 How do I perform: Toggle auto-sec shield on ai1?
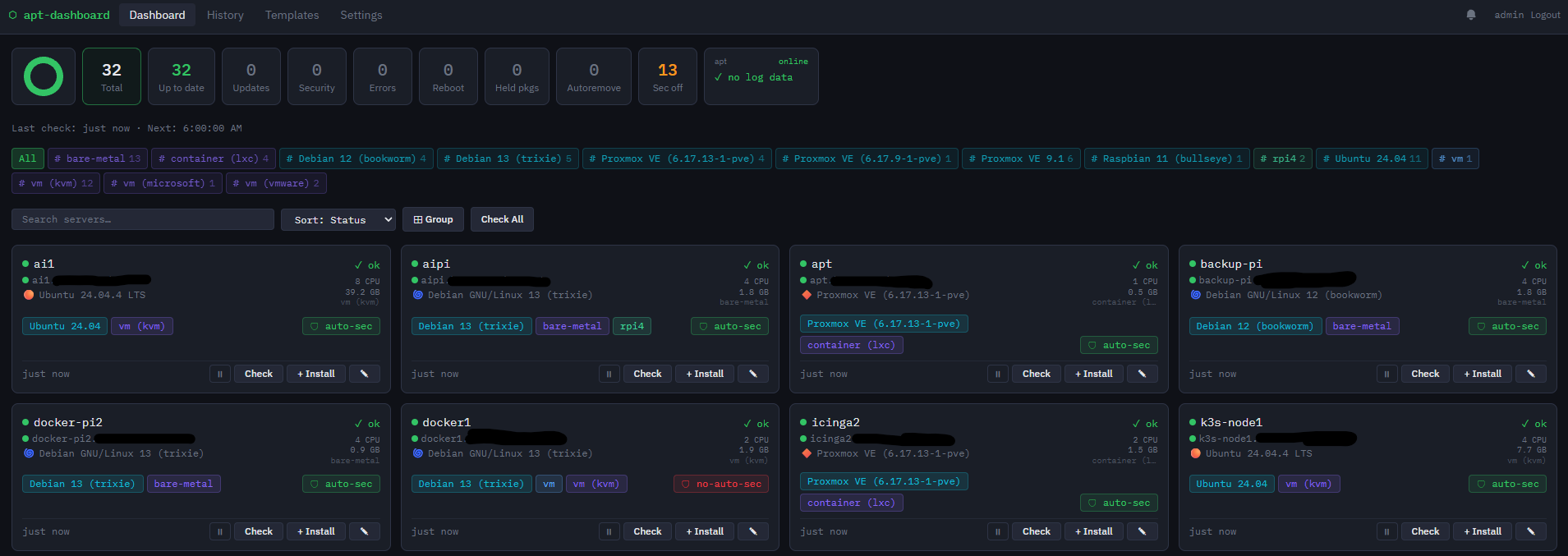341,326
